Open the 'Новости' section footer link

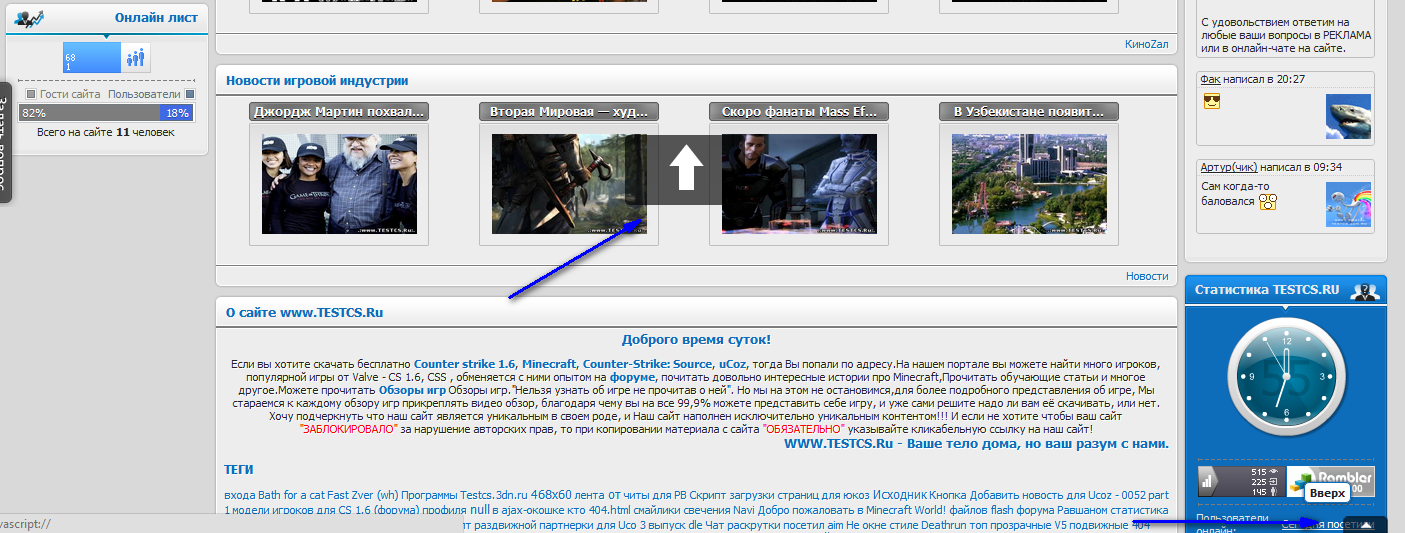[x=1147, y=276]
